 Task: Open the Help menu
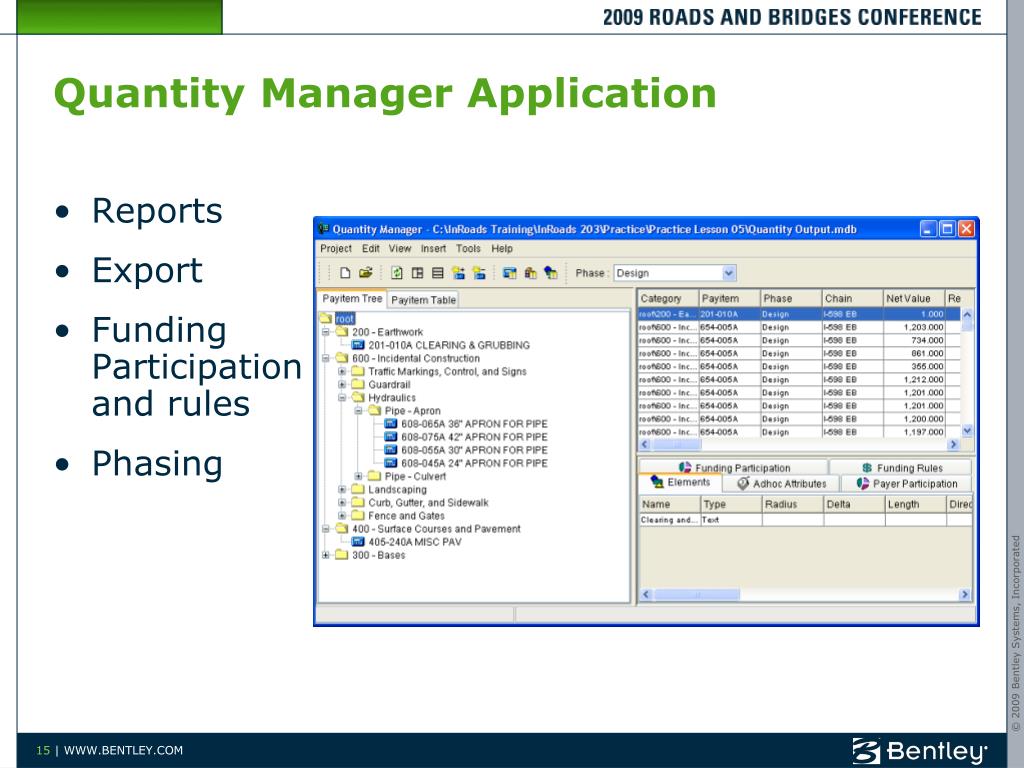click(x=502, y=249)
